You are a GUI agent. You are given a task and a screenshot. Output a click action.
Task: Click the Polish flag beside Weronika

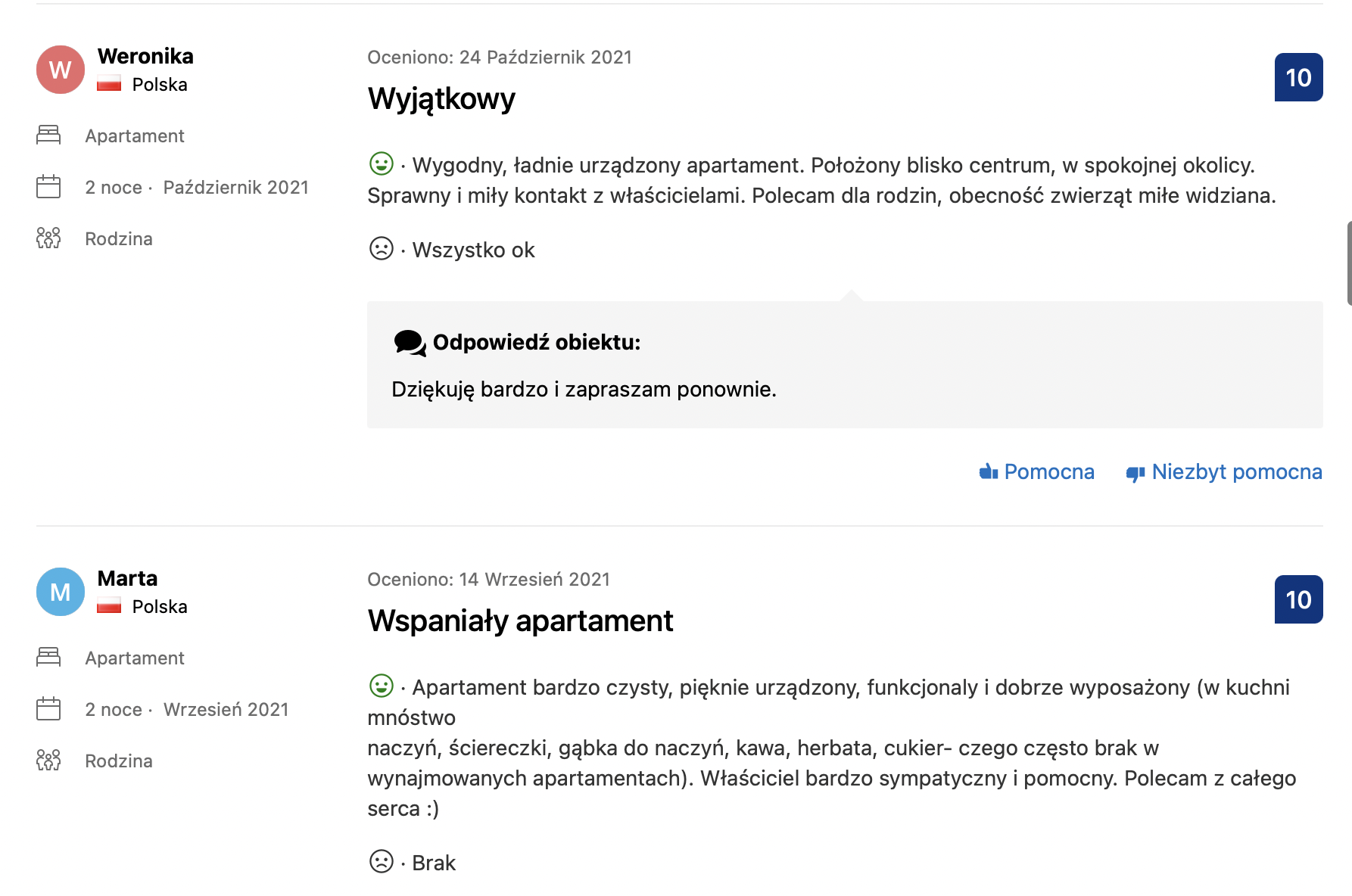click(109, 84)
